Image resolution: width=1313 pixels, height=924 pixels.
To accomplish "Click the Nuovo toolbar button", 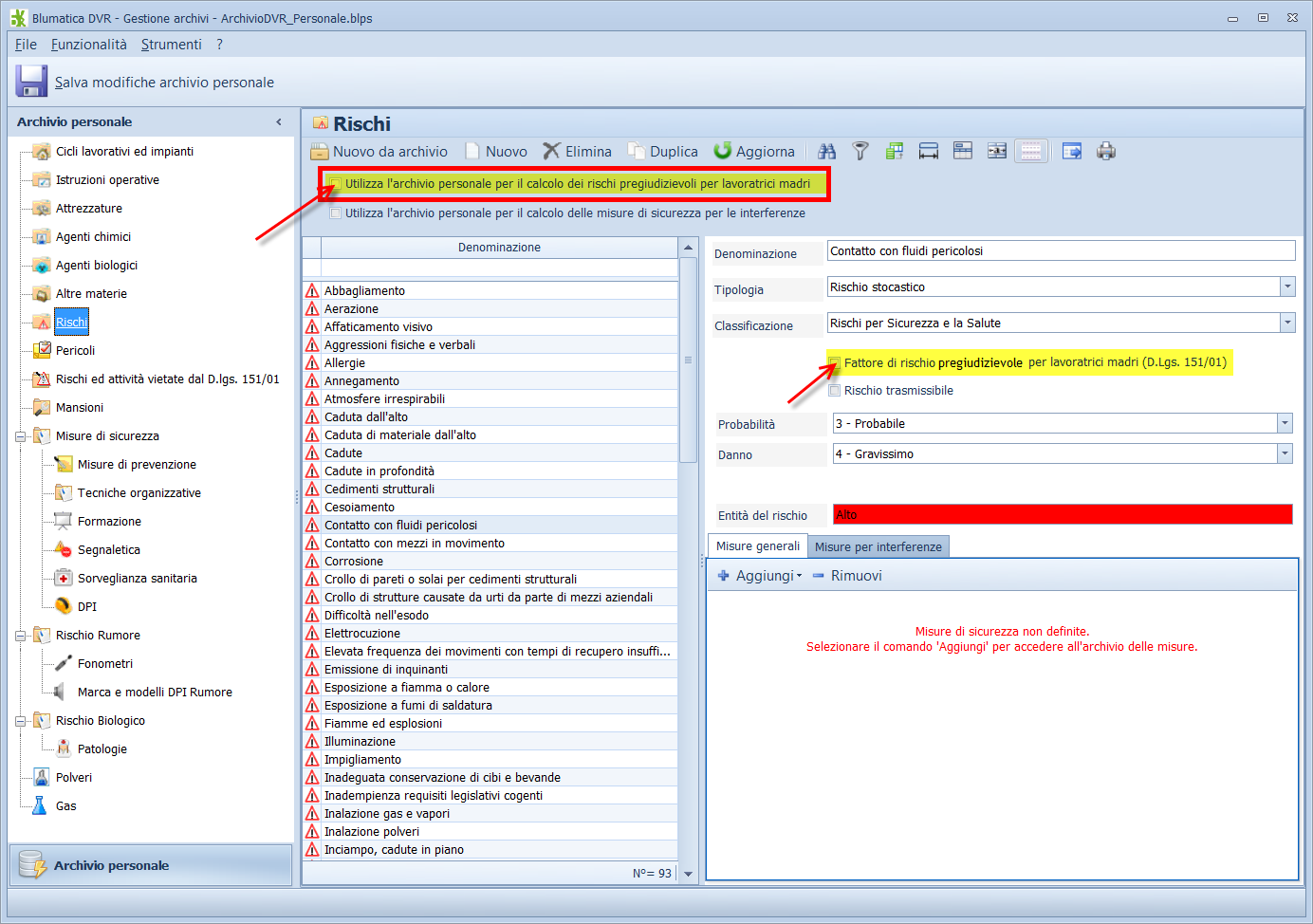I will [496, 151].
